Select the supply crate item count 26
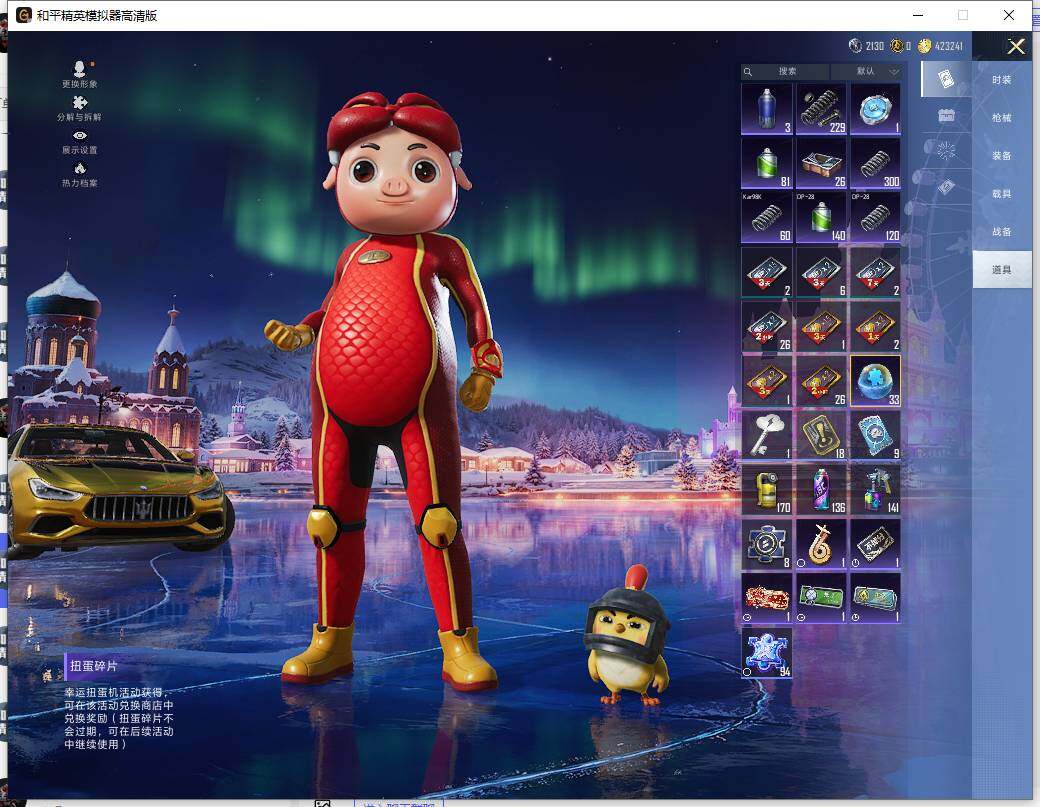This screenshot has height=807, width=1040. [820, 163]
